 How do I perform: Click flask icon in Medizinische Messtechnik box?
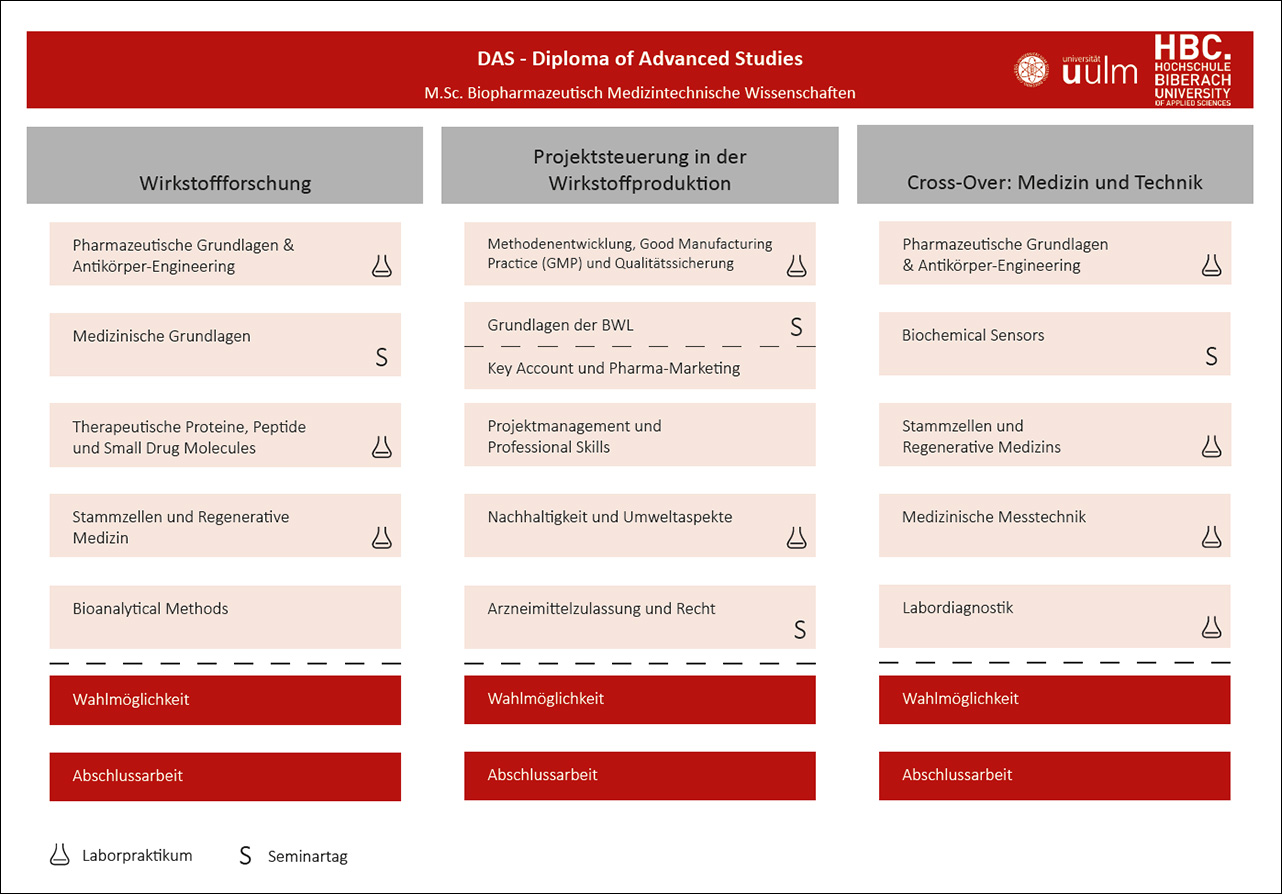click(x=1211, y=537)
